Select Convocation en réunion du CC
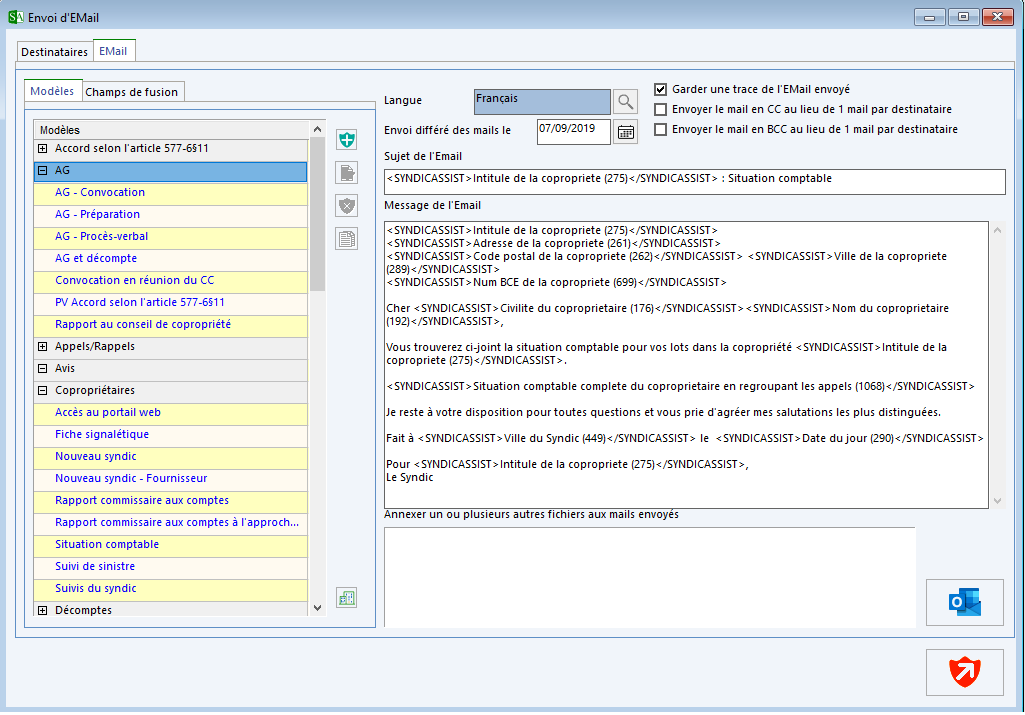The height and width of the screenshot is (715, 1025). pos(171,280)
